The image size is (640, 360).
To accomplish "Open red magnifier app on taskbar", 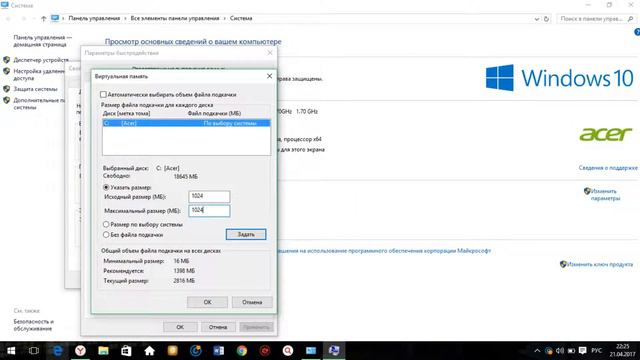I will (288, 351).
